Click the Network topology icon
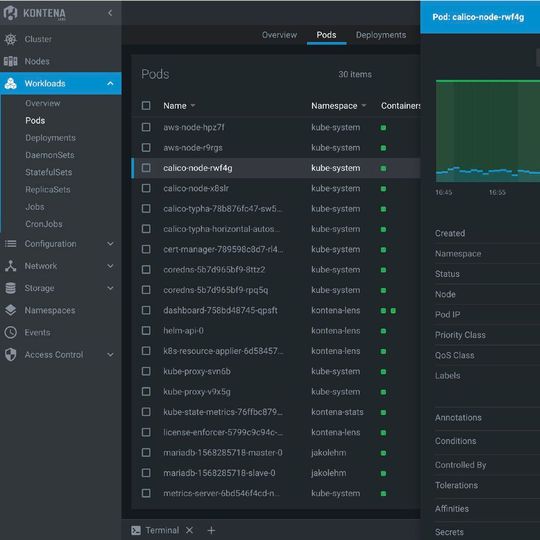 10,266
